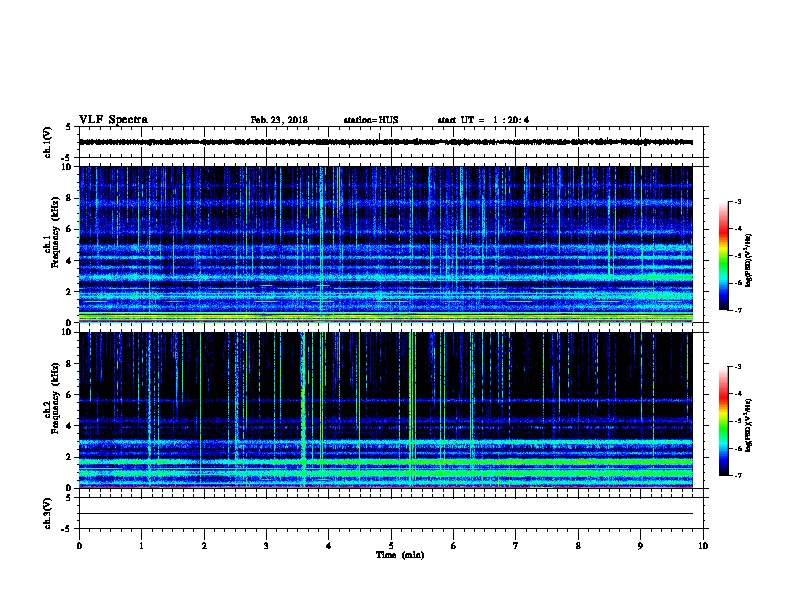The height and width of the screenshot is (612, 792).
Task: Click the time-axis tick label "10"
Action: click(703, 546)
